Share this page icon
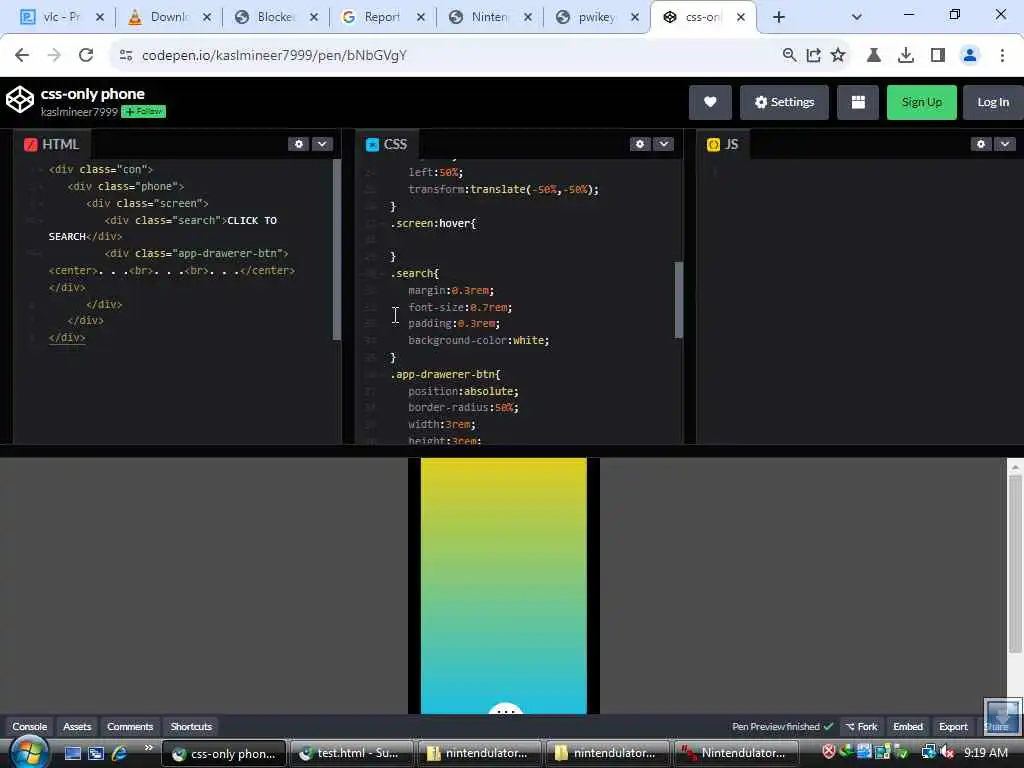This screenshot has width=1024, height=768. (813, 55)
